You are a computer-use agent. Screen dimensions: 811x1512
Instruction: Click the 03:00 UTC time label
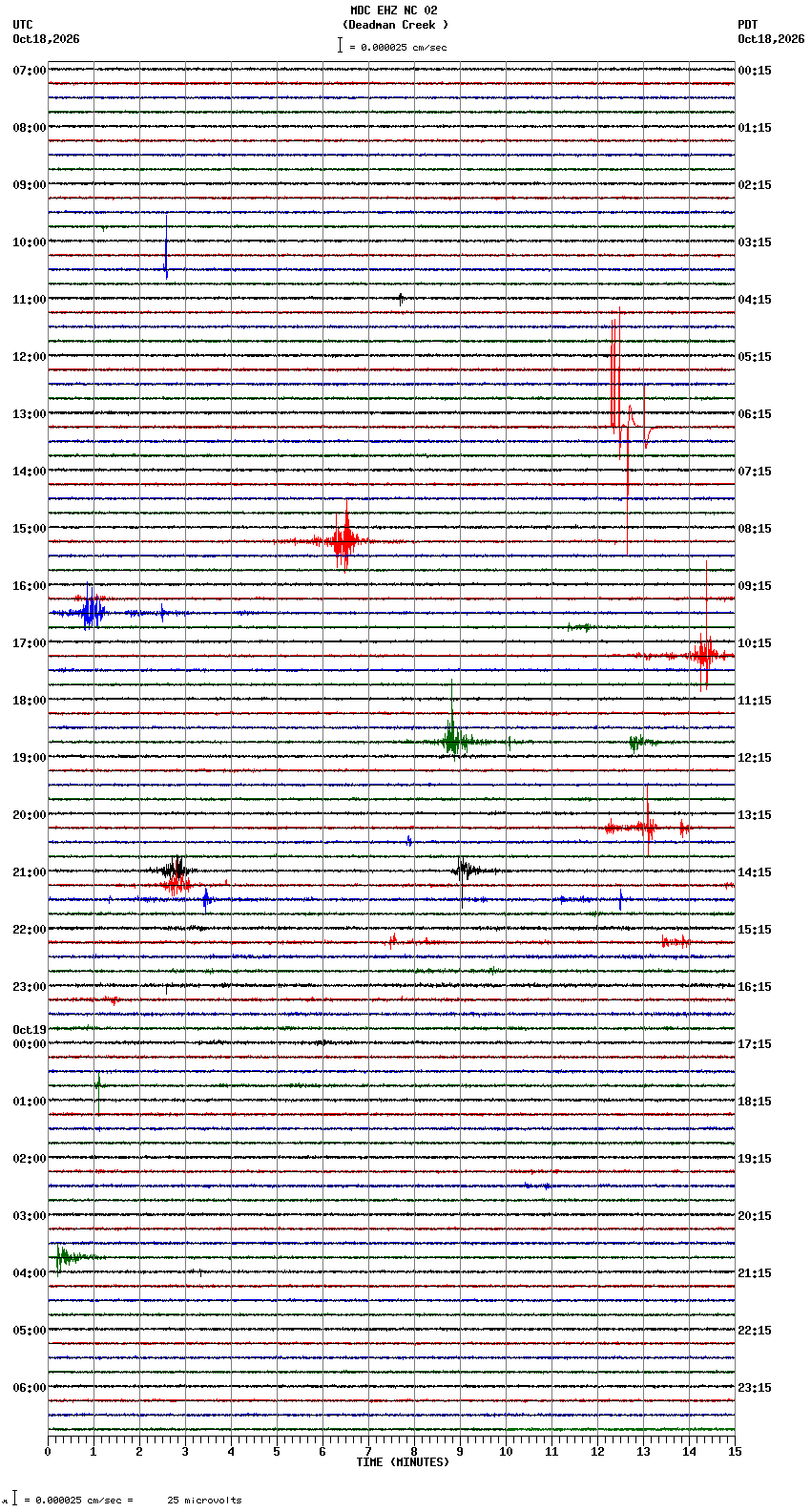click(x=30, y=1216)
